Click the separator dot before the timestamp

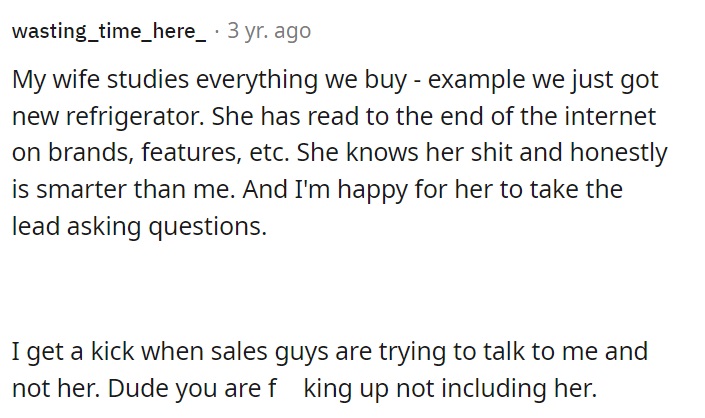point(217,31)
